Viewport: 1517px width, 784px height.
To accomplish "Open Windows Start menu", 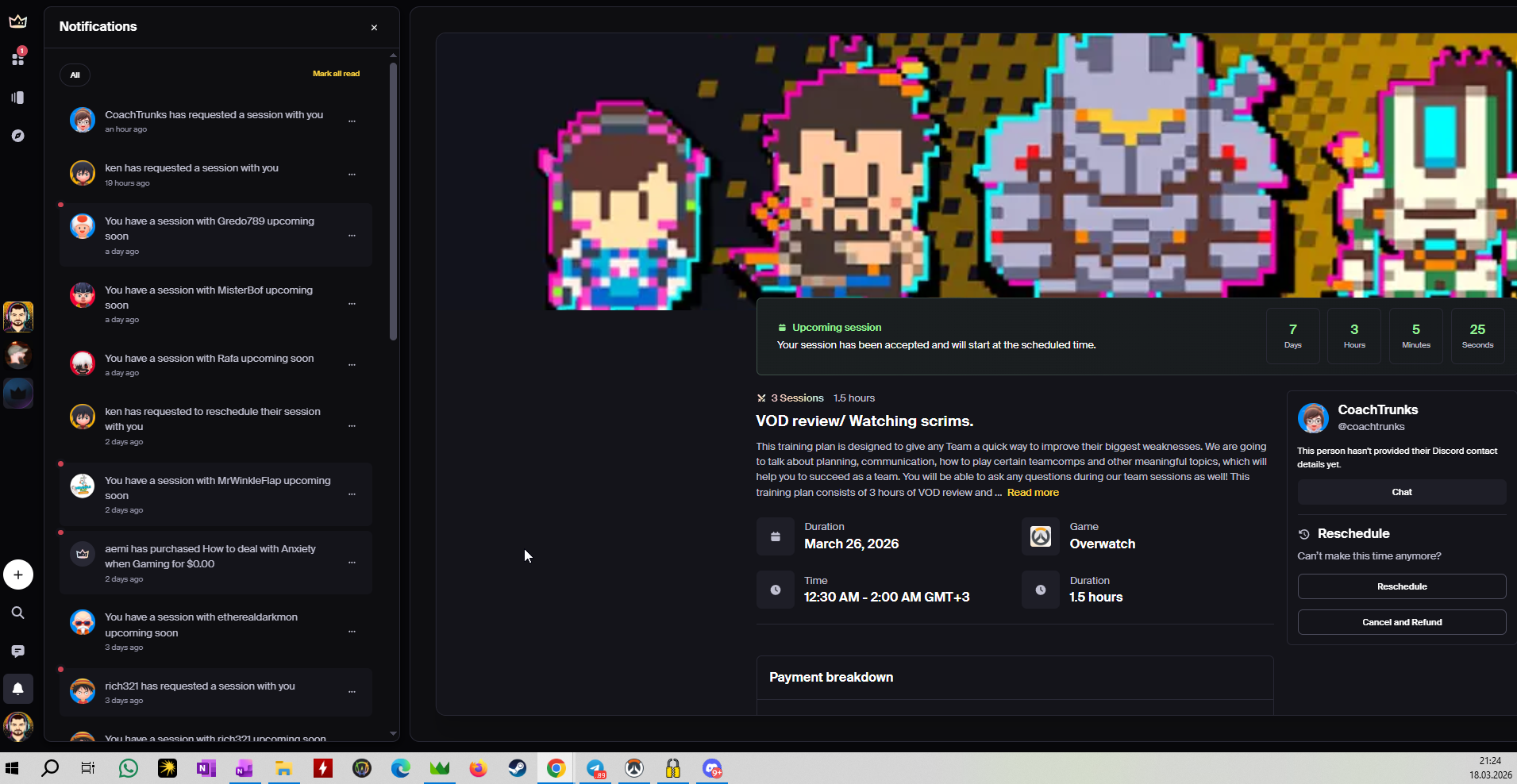I will tap(12, 768).
